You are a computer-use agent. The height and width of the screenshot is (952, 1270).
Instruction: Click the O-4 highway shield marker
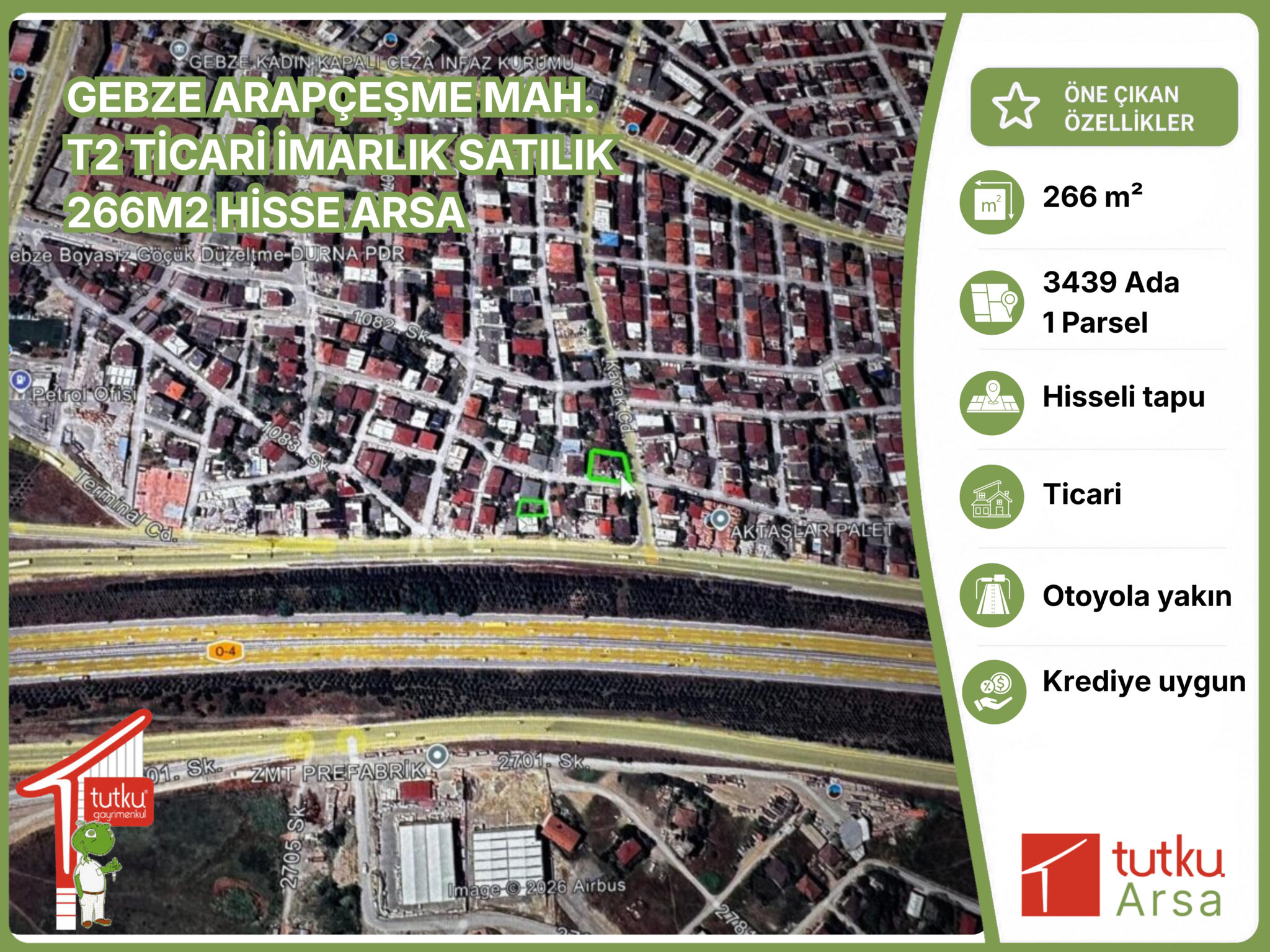(224, 651)
